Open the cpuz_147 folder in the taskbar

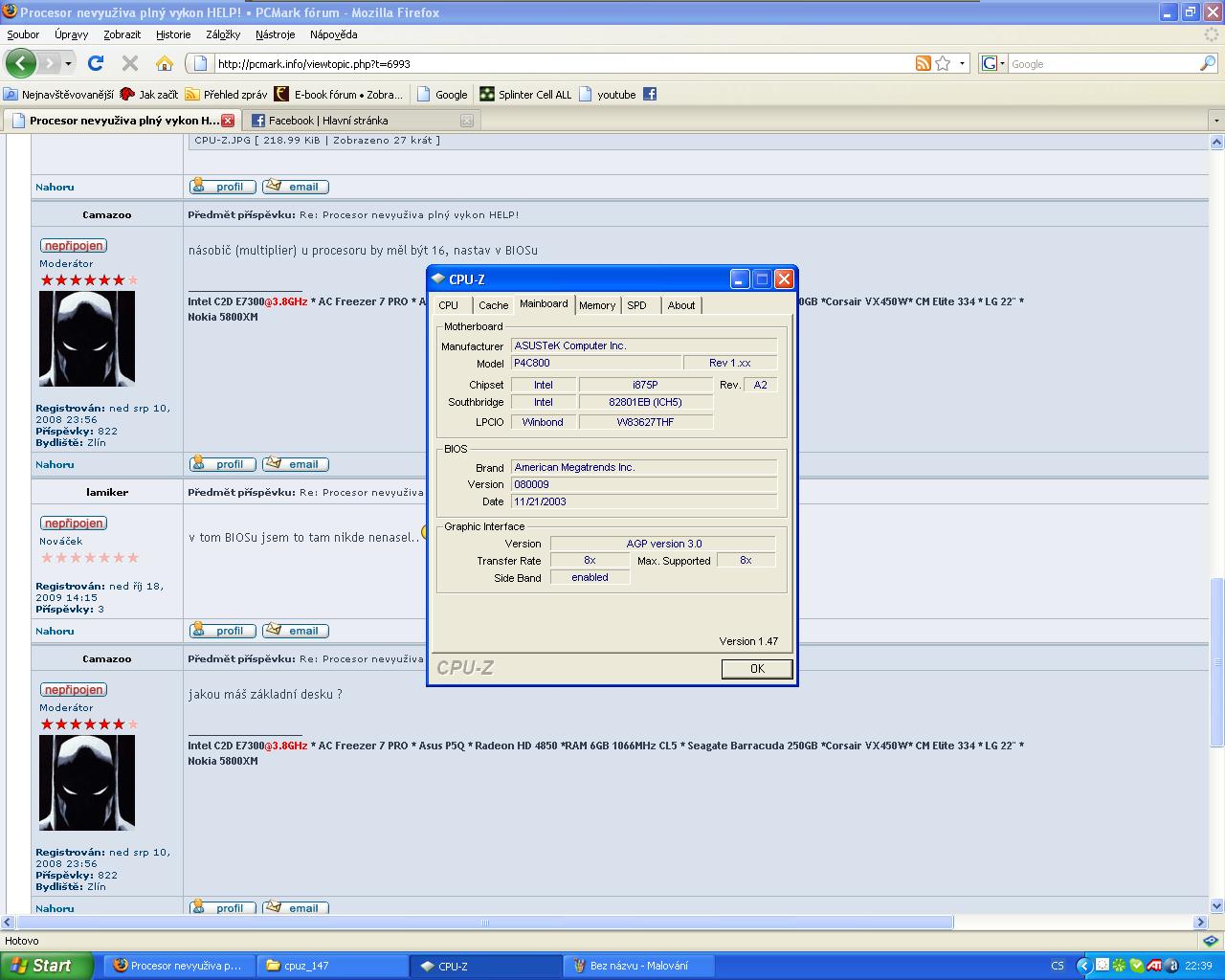(x=332, y=966)
